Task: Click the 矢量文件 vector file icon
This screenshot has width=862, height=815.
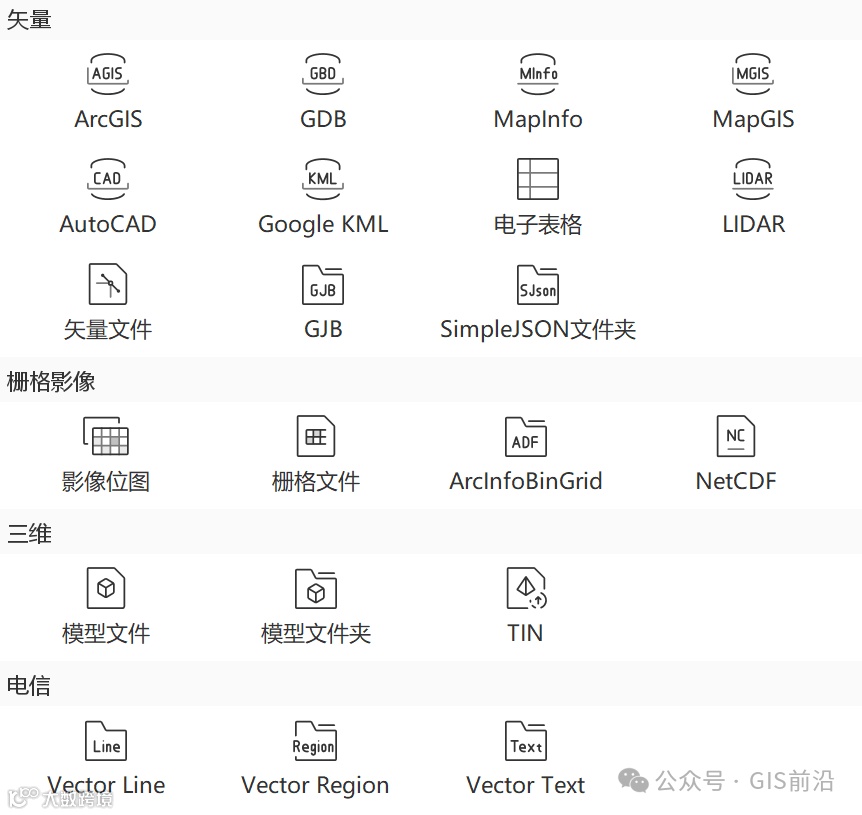Action: coord(108,284)
